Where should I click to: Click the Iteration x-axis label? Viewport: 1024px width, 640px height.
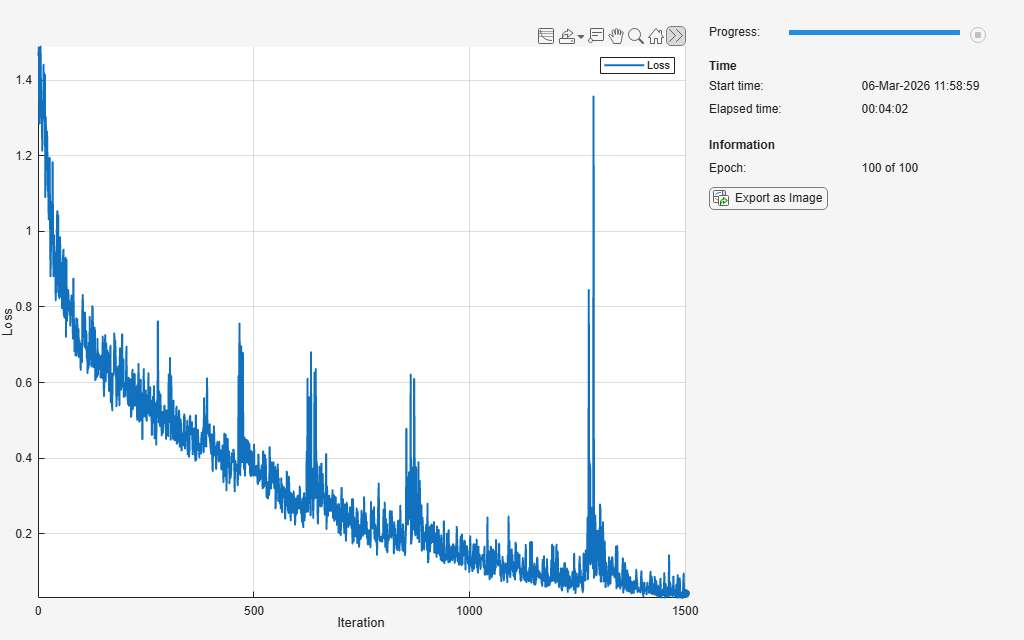point(360,622)
